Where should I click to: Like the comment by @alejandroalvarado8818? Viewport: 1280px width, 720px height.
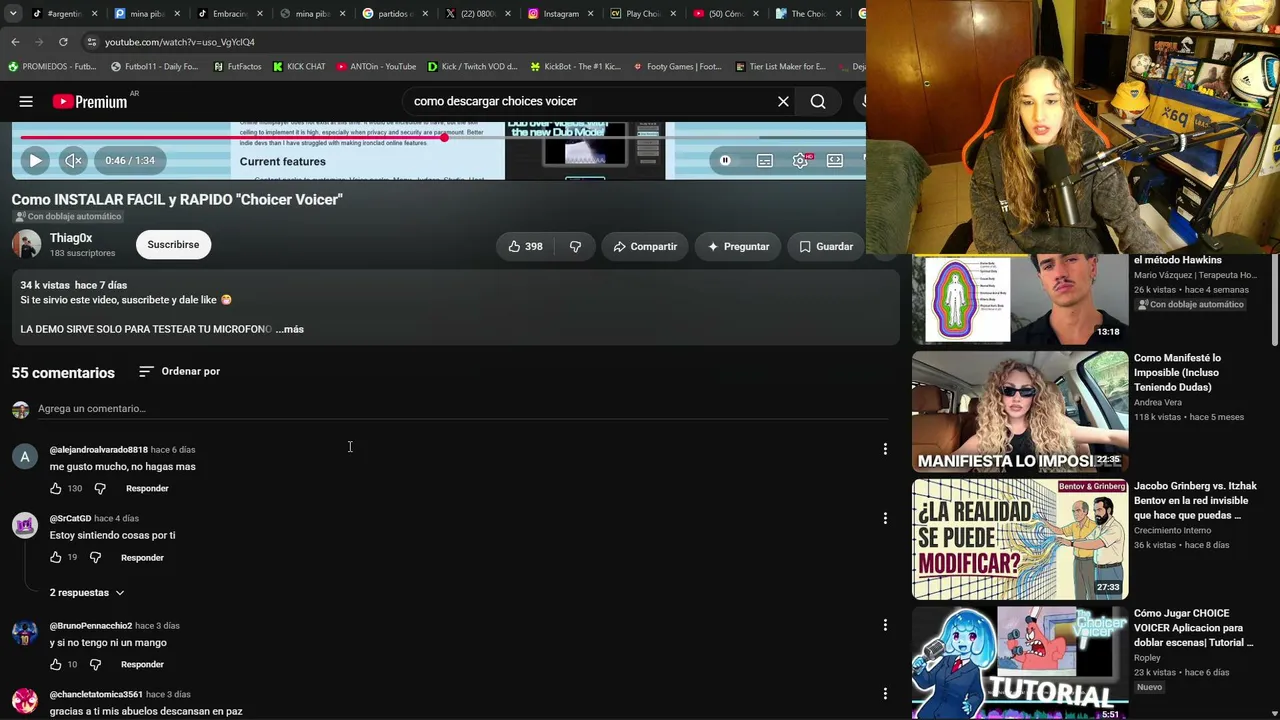coord(56,488)
